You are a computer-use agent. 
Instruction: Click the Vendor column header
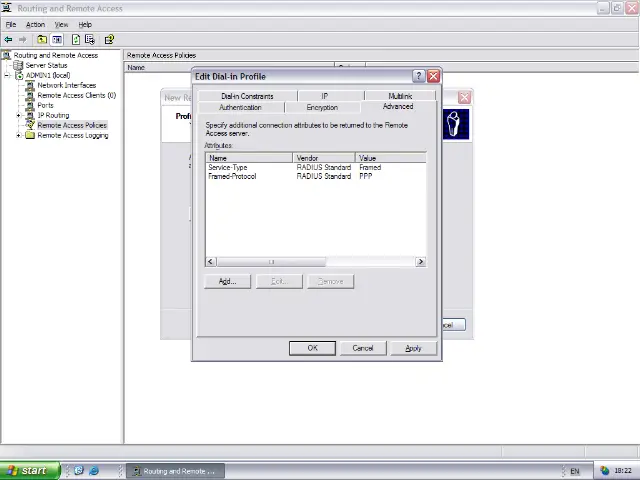324,158
